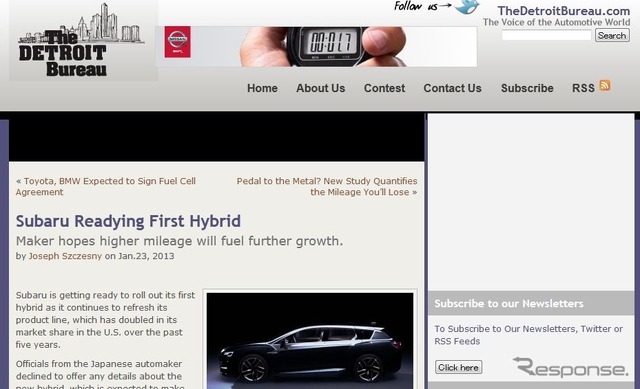640x389 pixels.
Task: Click the Twitter bird icon
Action: (x=467, y=7)
